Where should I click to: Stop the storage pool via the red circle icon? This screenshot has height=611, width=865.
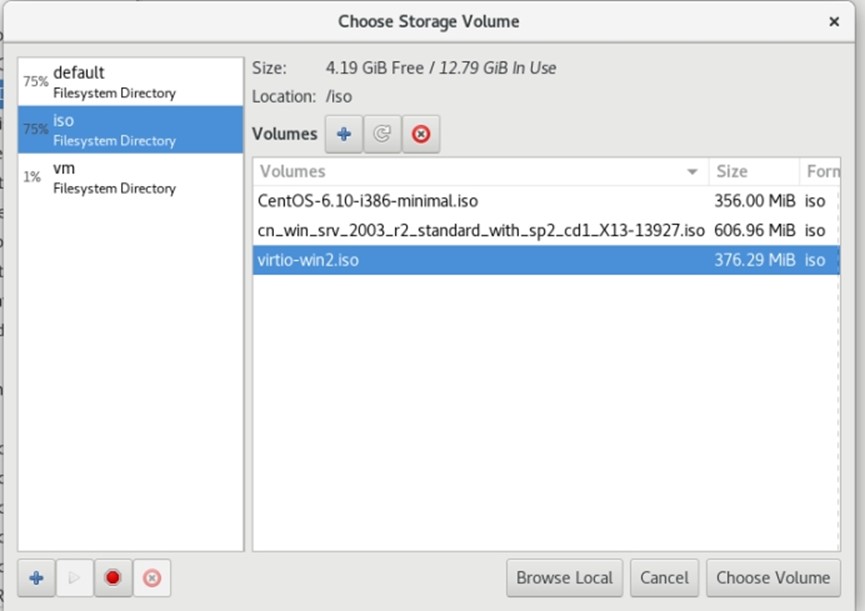click(x=113, y=577)
